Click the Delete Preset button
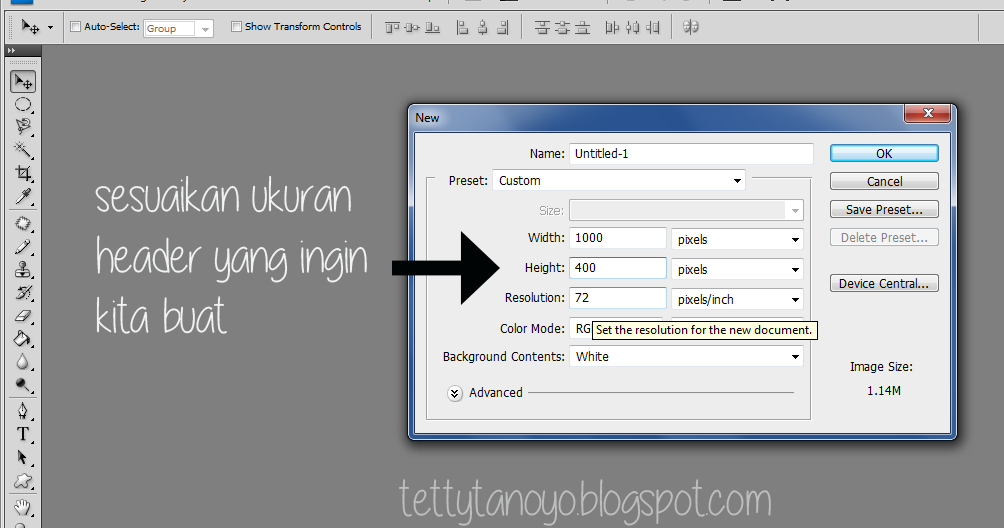Viewport: 1004px width, 528px height. [884, 237]
